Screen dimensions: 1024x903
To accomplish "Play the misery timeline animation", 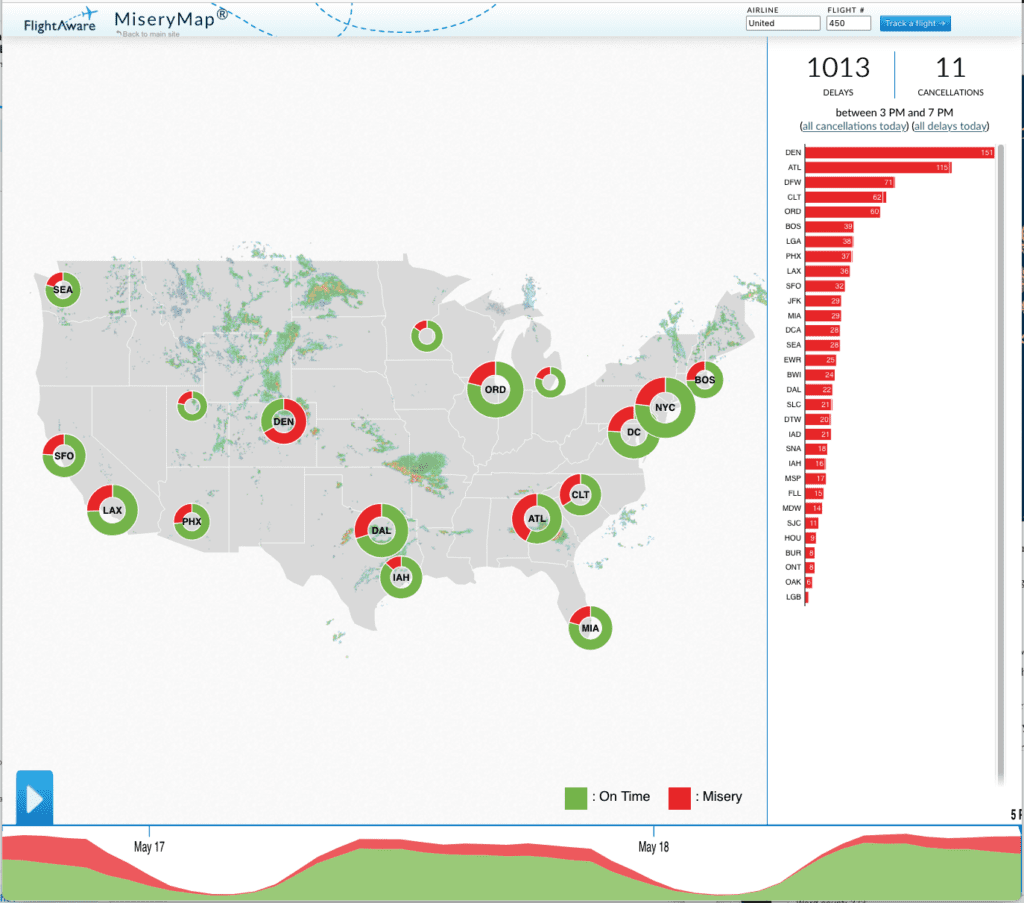I will point(35,798).
